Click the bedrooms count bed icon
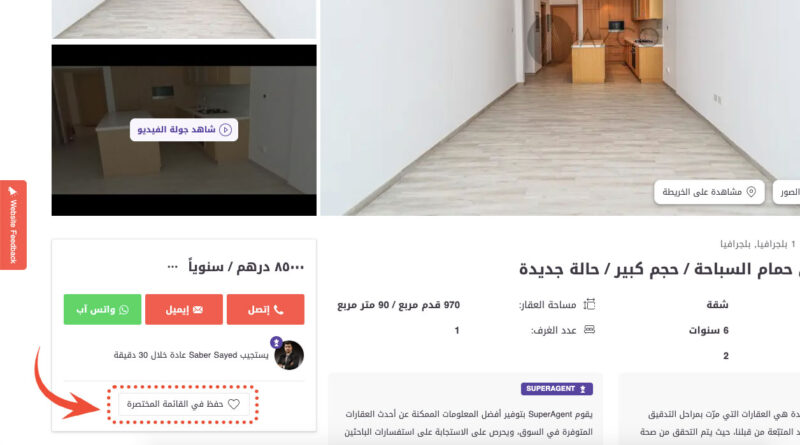 click(589, 330)
